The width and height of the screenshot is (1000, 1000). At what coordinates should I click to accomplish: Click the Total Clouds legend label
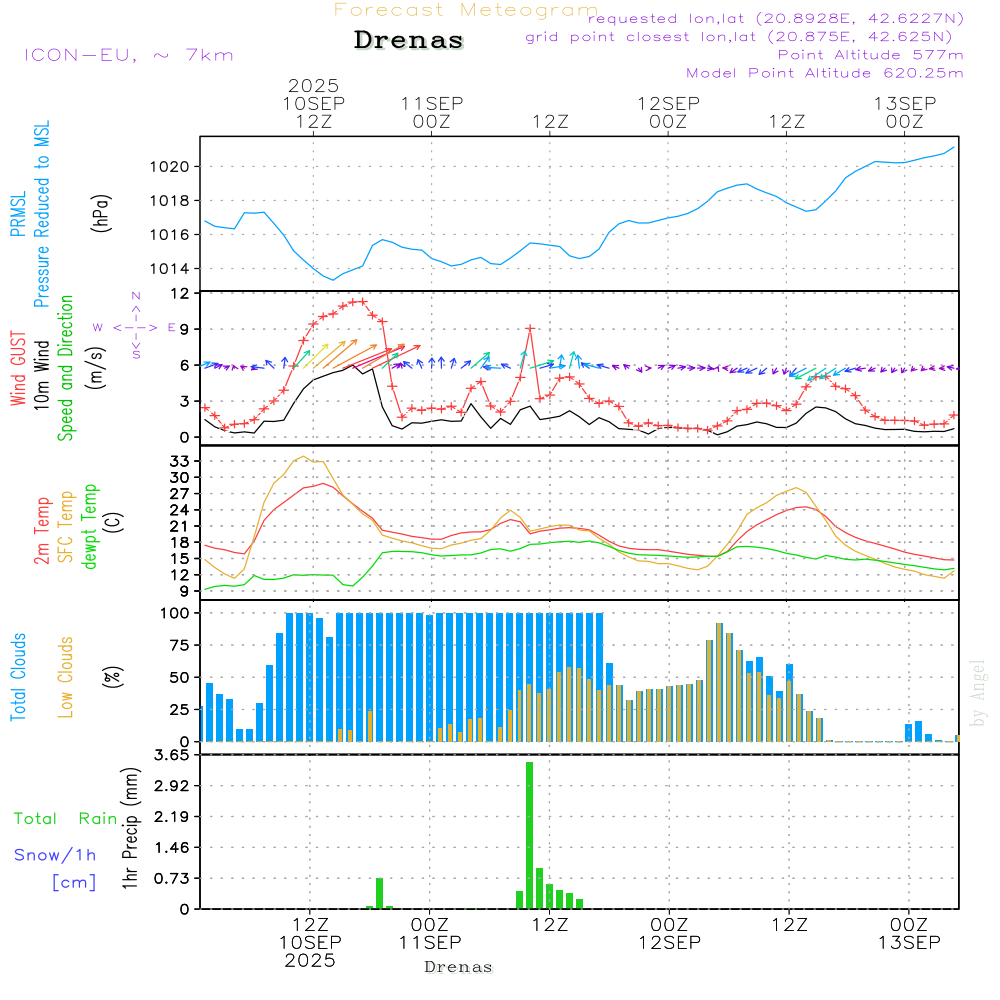(18, 677)
